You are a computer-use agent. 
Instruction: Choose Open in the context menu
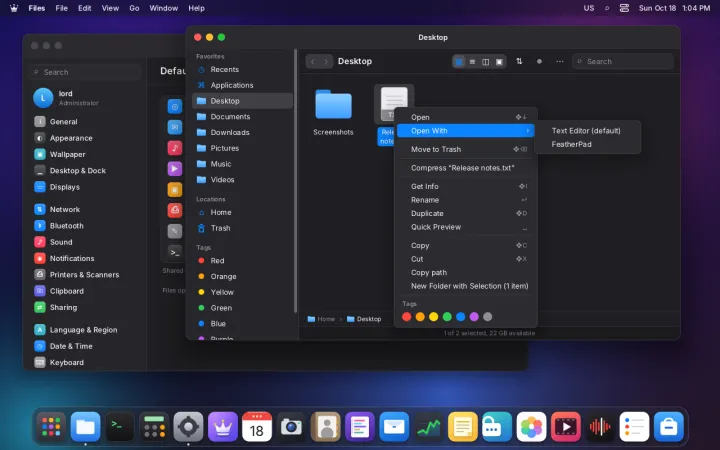pyautogui.click(x=466, y=117)
